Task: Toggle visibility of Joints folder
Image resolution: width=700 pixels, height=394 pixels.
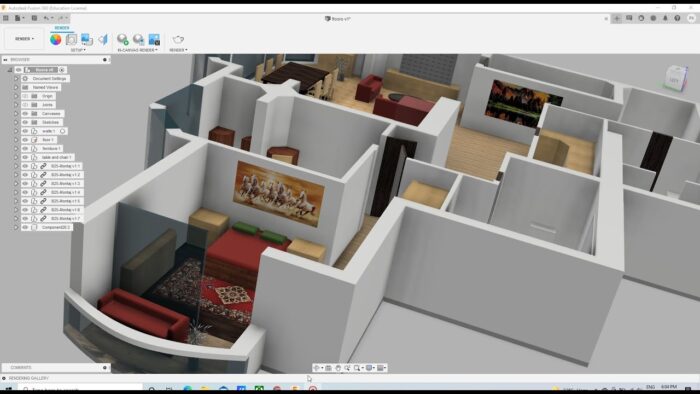Action: pos(25,105)
